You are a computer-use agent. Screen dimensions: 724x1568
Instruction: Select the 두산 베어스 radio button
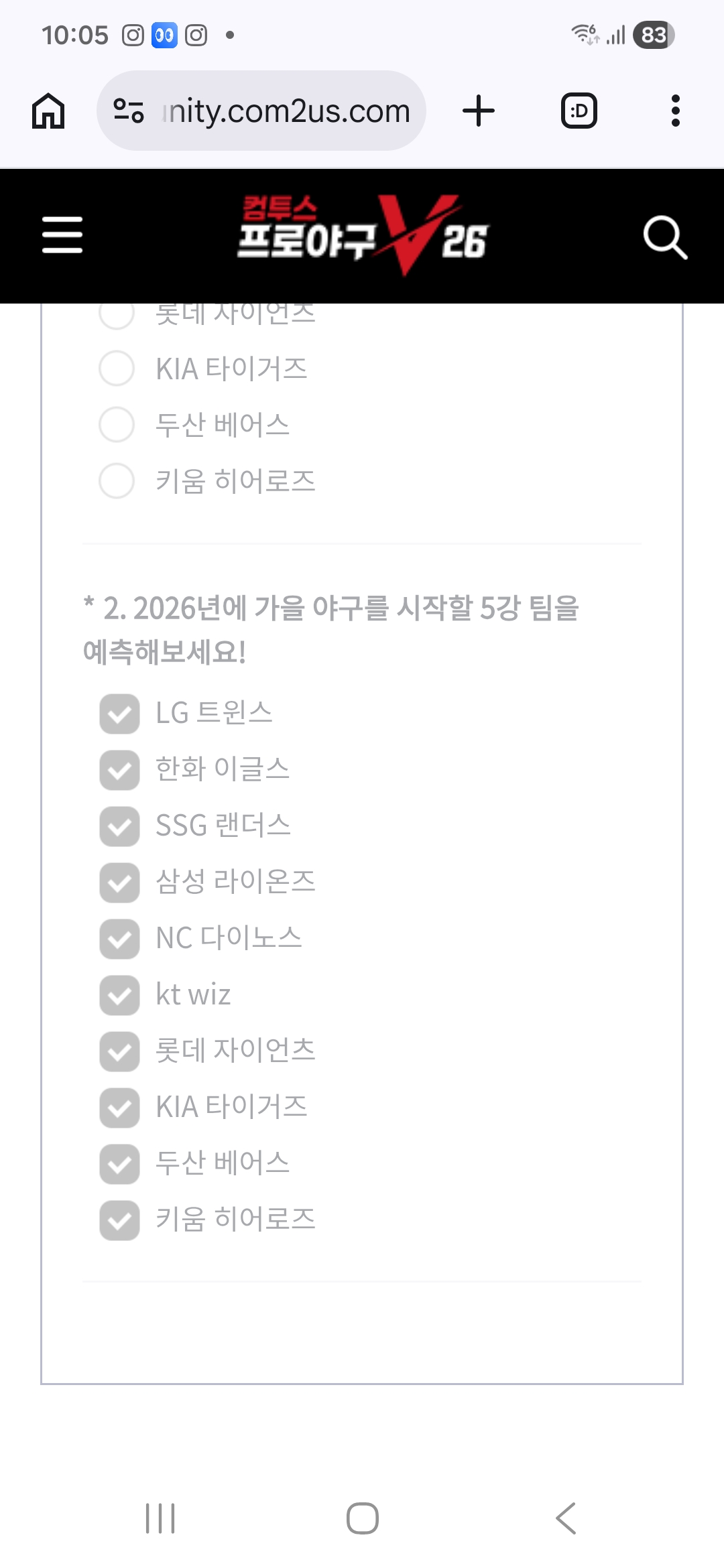click(117, 425)
